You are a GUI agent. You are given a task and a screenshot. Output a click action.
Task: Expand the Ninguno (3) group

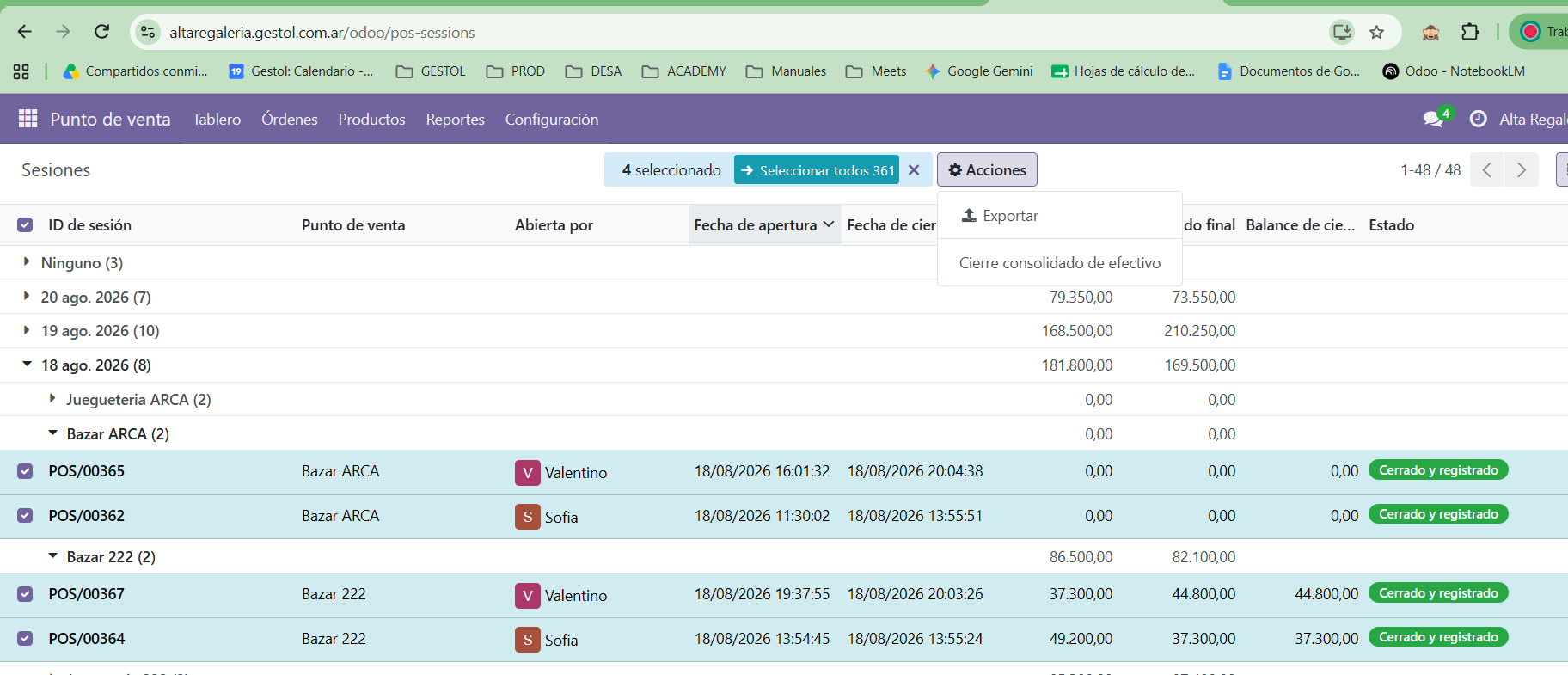point(82,263)
